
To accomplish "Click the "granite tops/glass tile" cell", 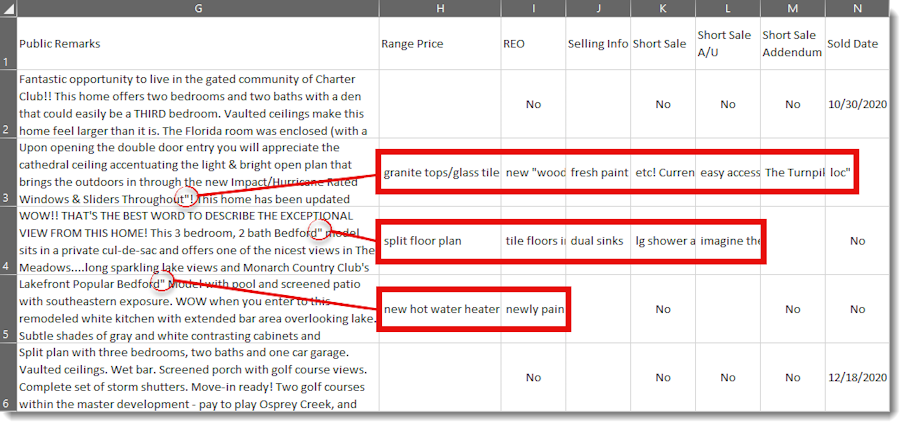I will click(440, 172).
